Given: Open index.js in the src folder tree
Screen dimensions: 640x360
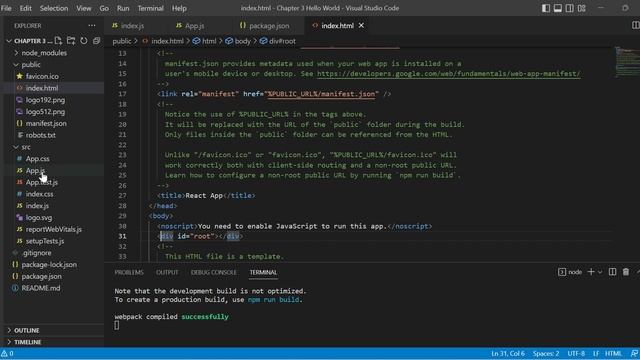Looking at the screenshot, I should point(37,206).
